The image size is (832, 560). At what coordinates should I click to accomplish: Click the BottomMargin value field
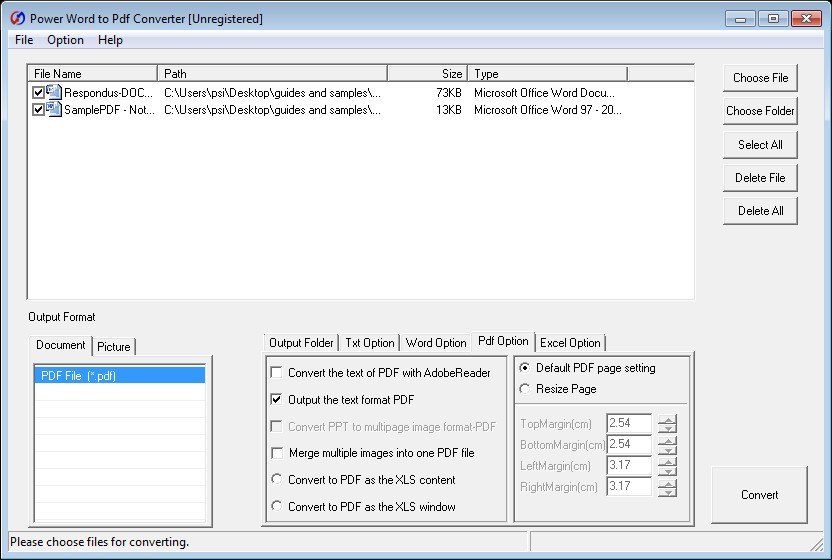click(629, 444)
